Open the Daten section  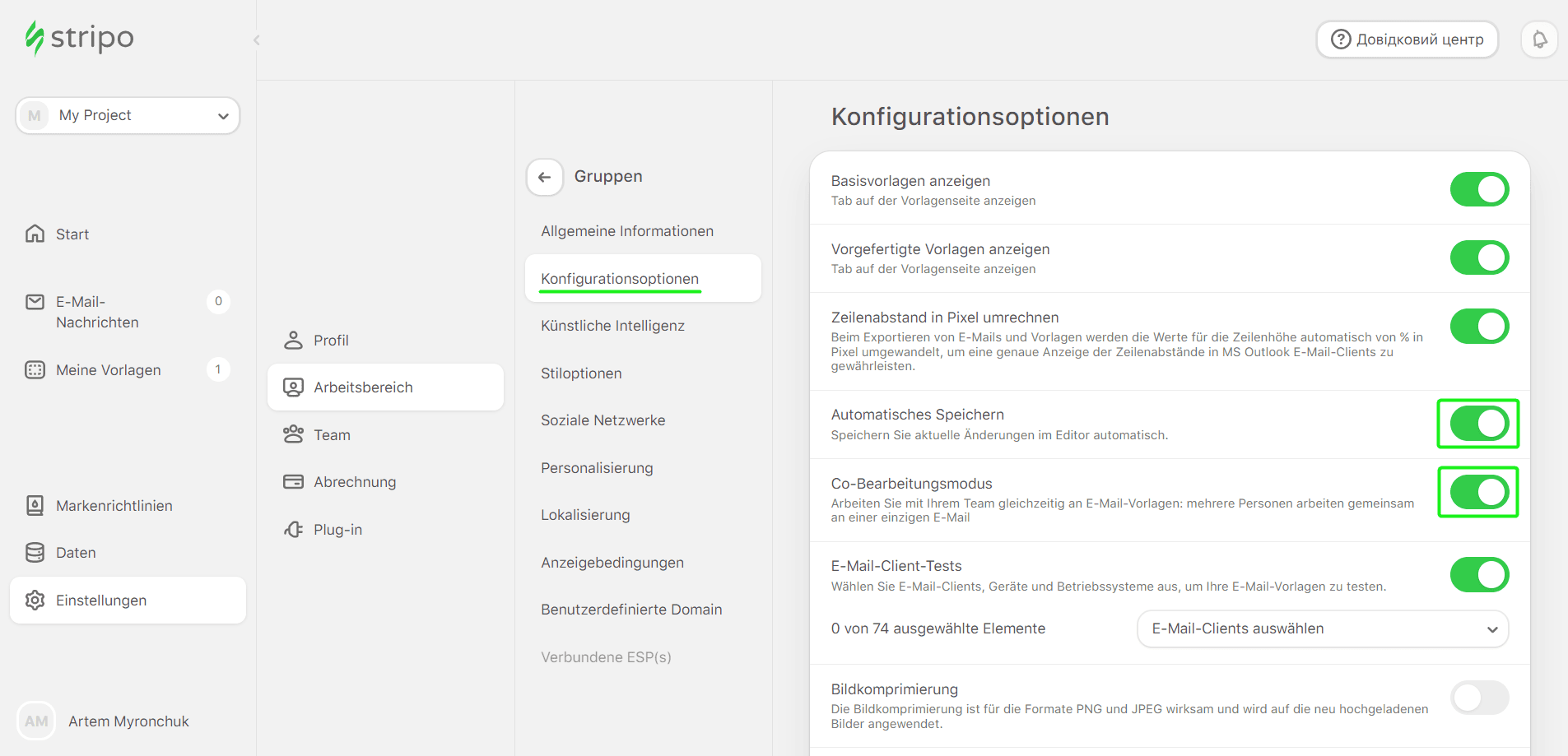(x=75, y=552)
